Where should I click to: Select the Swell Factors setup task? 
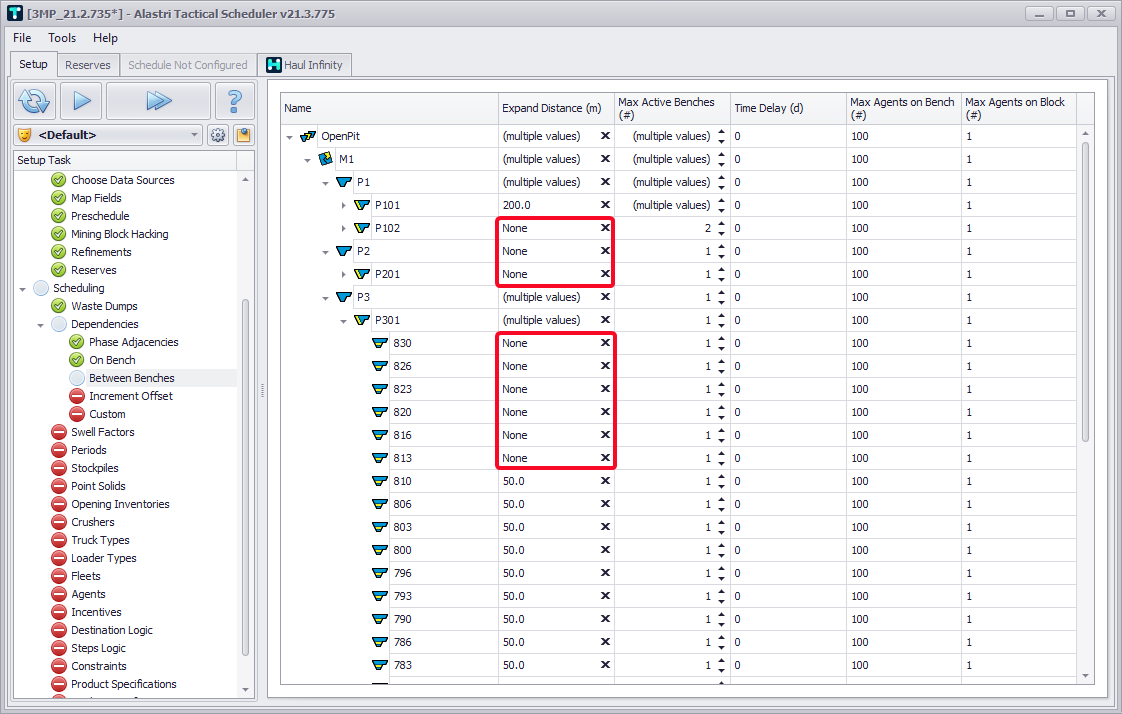tap(102, 432)
